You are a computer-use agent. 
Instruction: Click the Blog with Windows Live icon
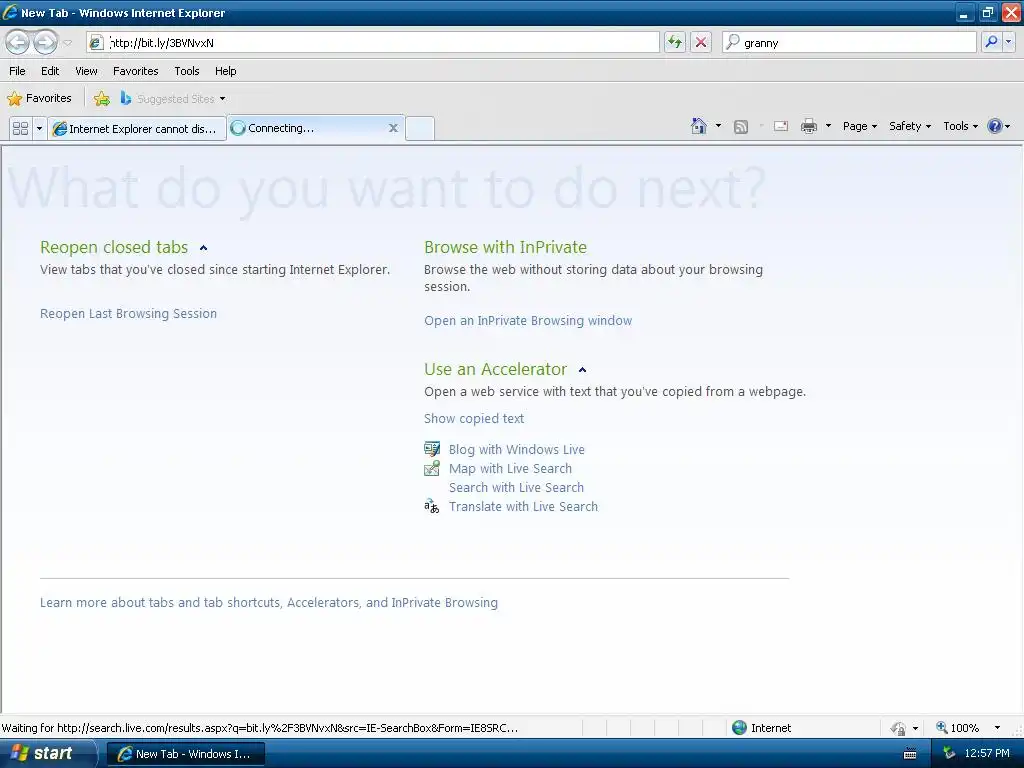tap(432, 449)
